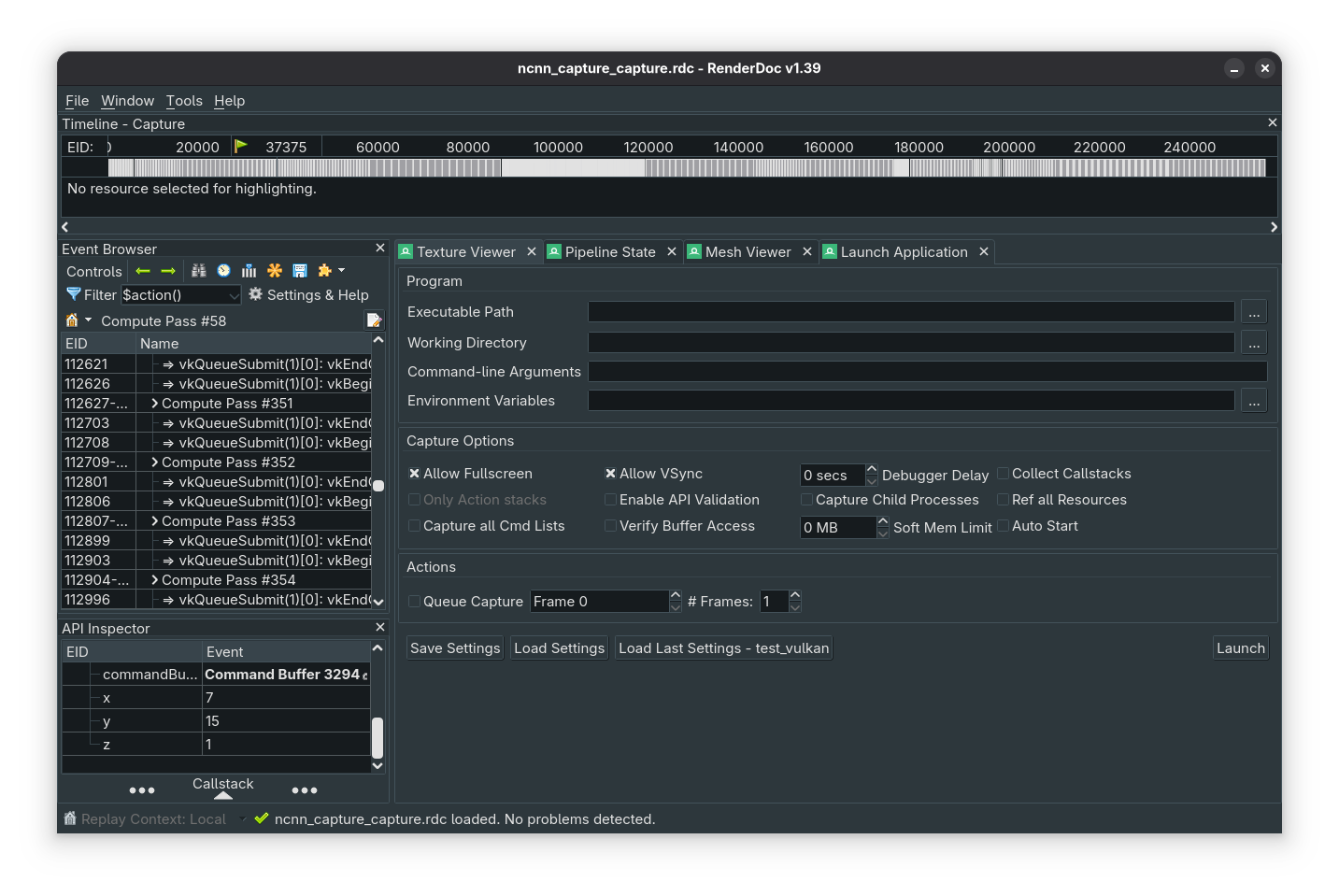Viewport: 1339px width, 896px height.
Task: Open find event with the binoculars icon
Action: click(x=199, y=271)
